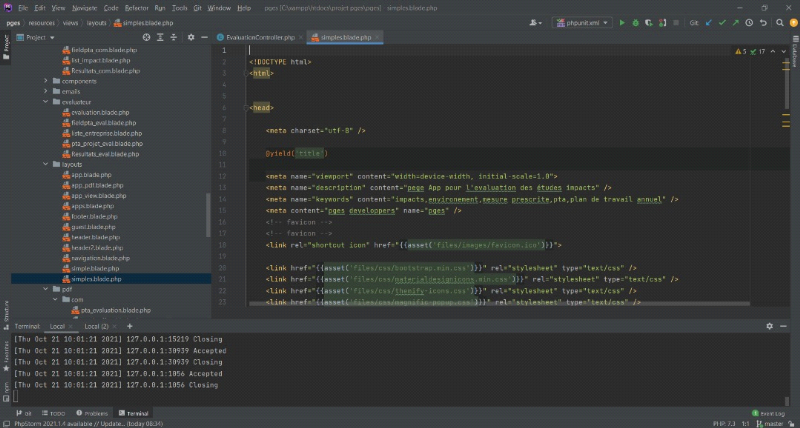The height and width of the screenshot is (428, 800).
Task: Expand the components folder
Action: click(46, 81)
